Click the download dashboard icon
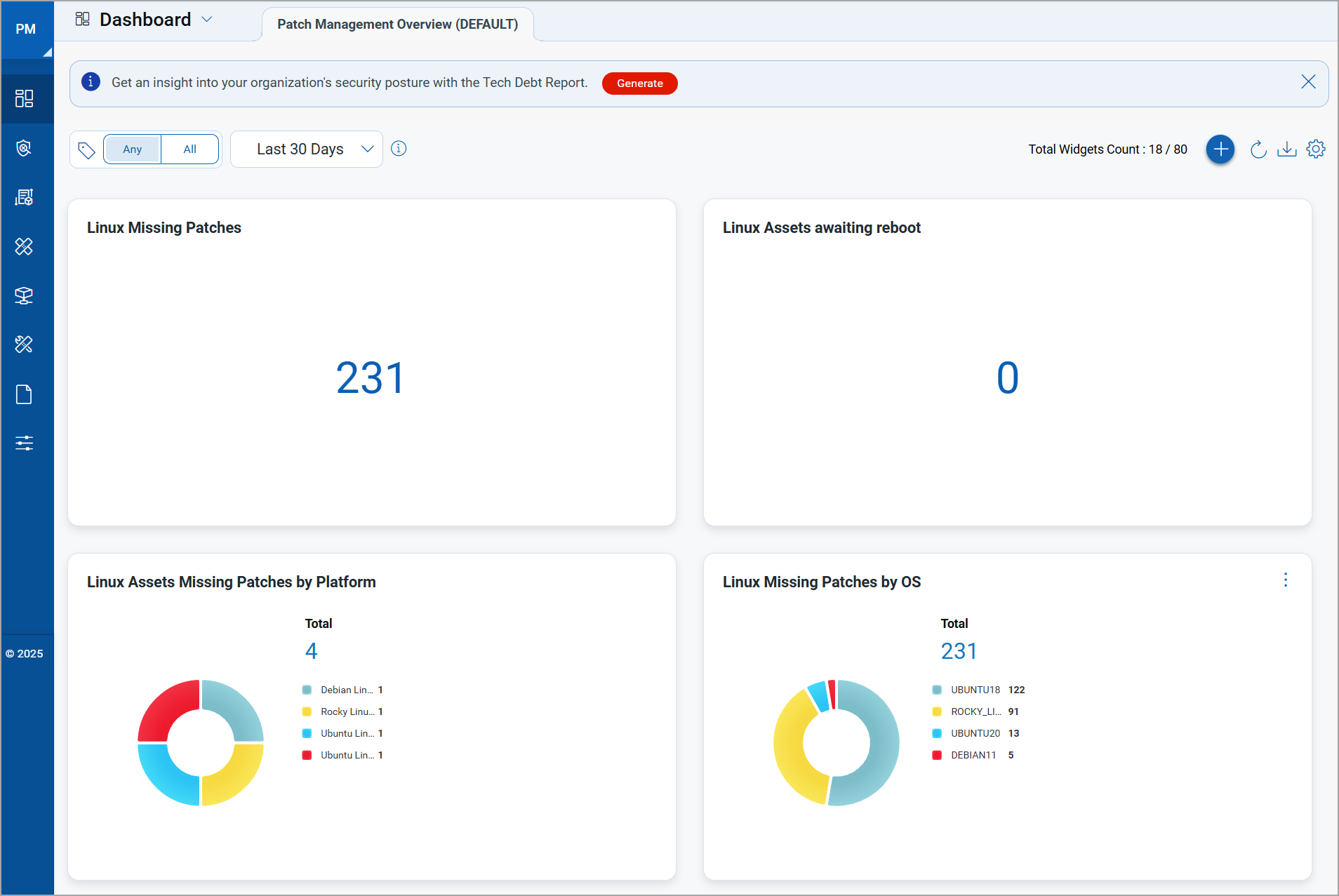The width and height of the screenshot is (1339, 896). pyautogui.click(x=1286, y=149)
